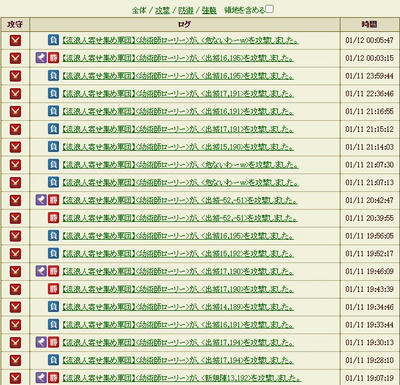Open the attack log link at 01/11 19:43:39
Viewport: 400px width, 385px height.
[178, 289]
